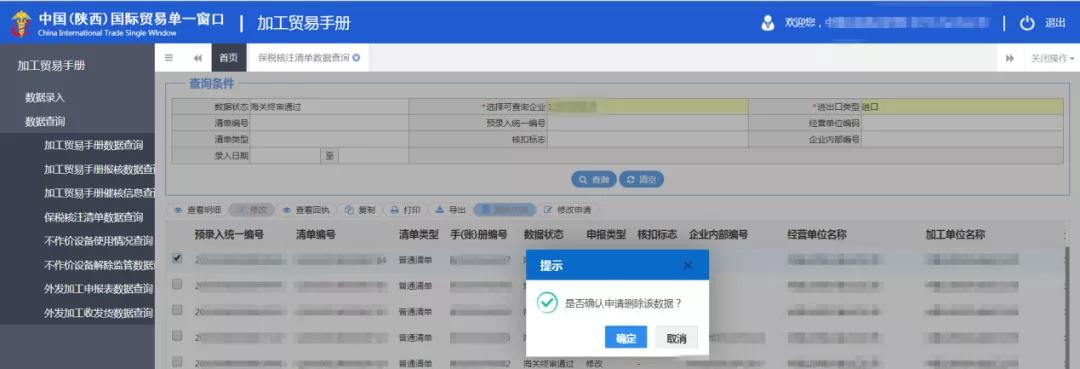Click the 复制 copy toolbar button
Image resolution: width=1080 pixels, height=369 pixels.
click(x=360, y=210)
